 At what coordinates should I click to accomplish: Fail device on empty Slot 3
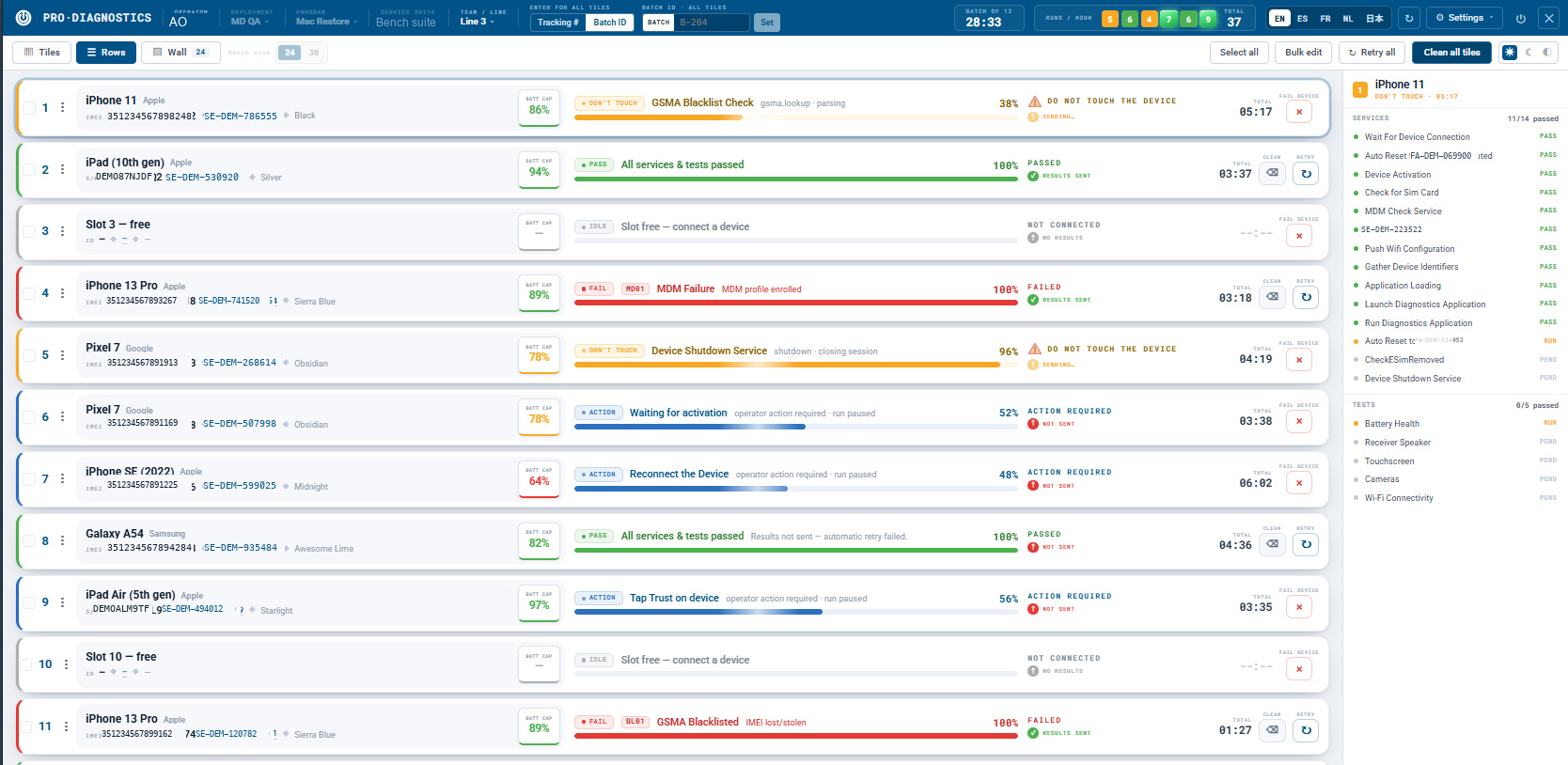click(1299, 236)
